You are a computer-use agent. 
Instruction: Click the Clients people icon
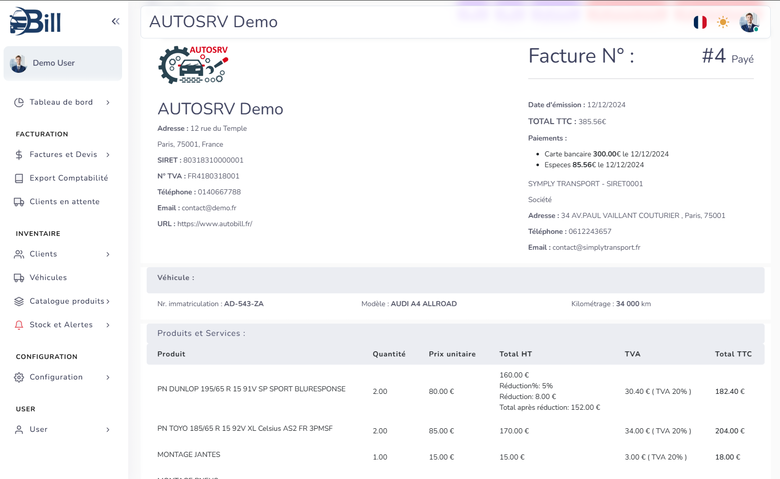19,254
